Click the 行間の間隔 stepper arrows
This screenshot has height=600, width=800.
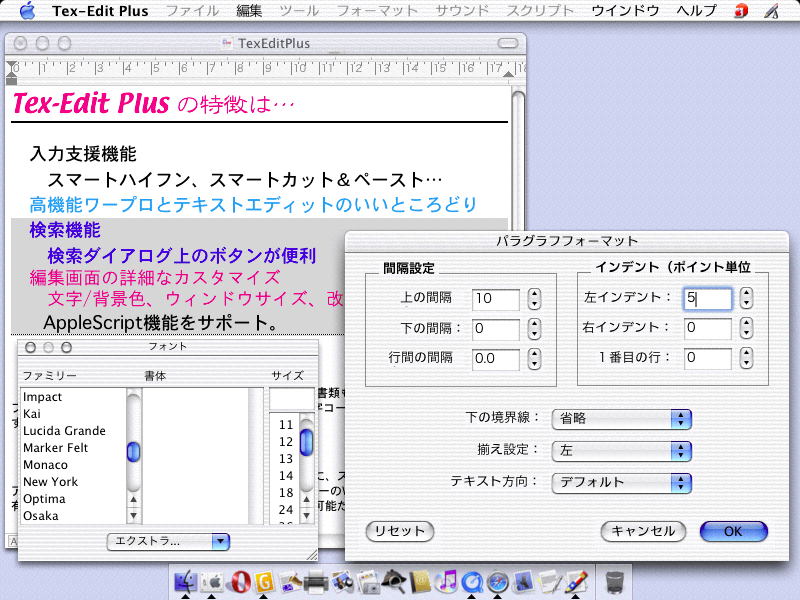[x=534, y=359]
